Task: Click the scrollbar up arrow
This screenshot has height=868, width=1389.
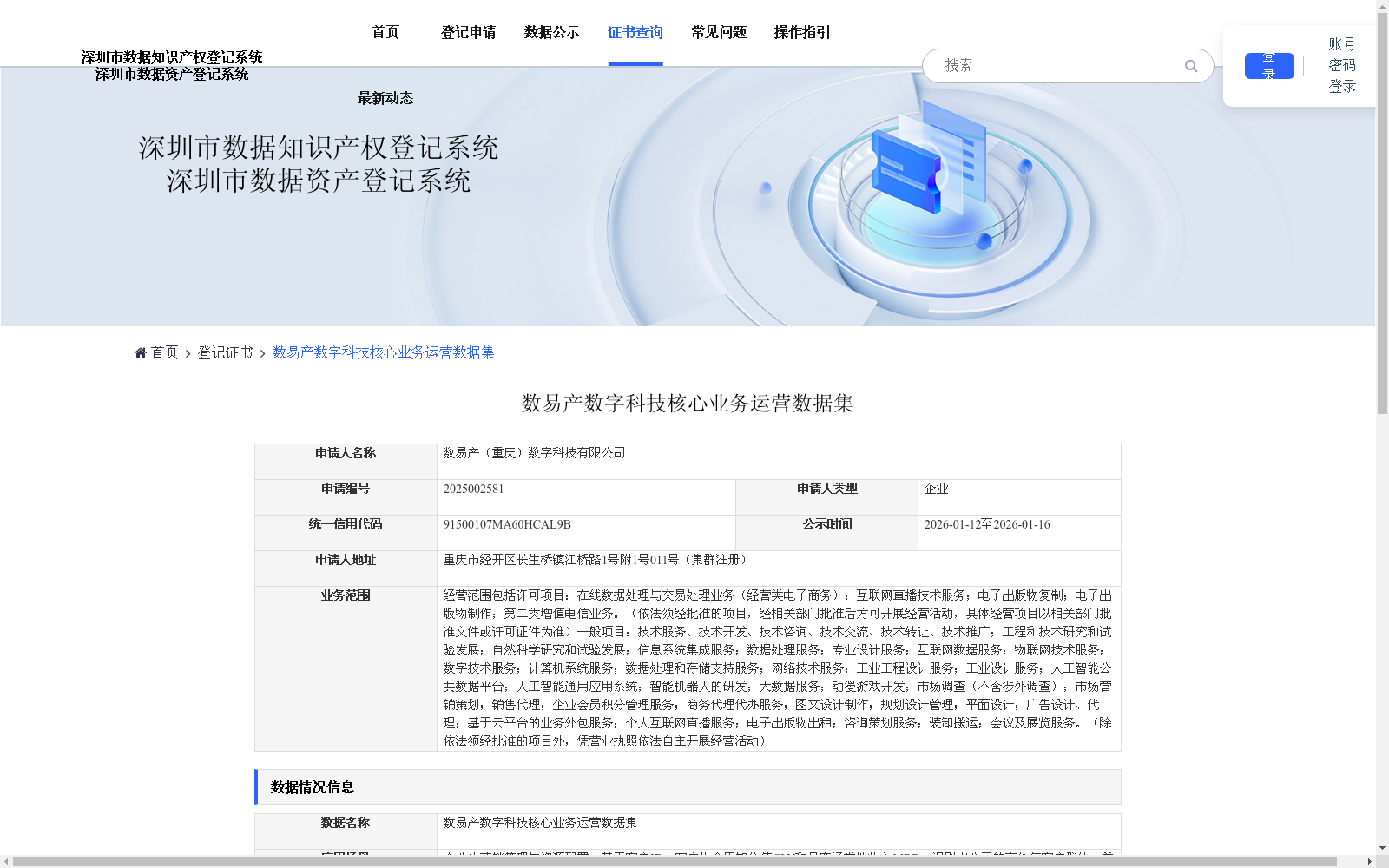Action: click(x=1382, y=6)
